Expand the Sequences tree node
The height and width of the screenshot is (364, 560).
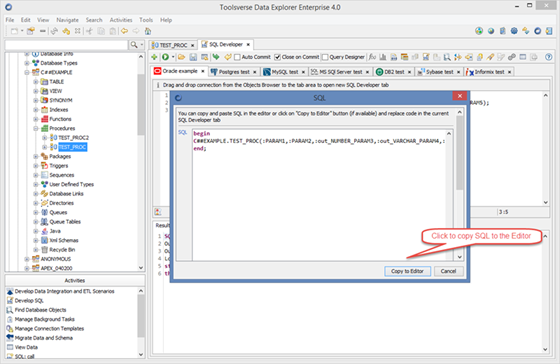click(x=36, y=175)
